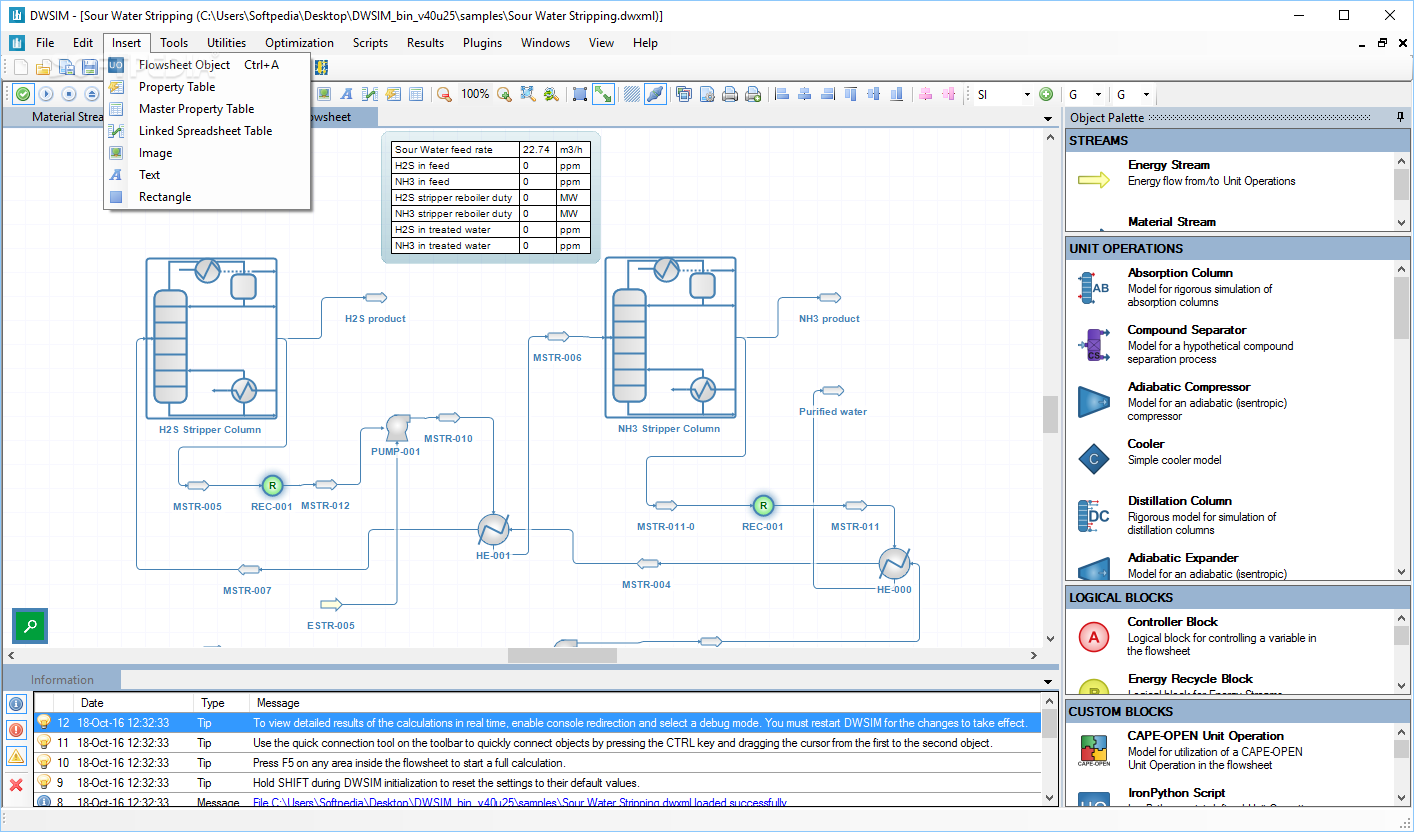Select the HE-001 heat exchanger object
The width and height of the screenshot is (1414, 832).
[493, 529]
